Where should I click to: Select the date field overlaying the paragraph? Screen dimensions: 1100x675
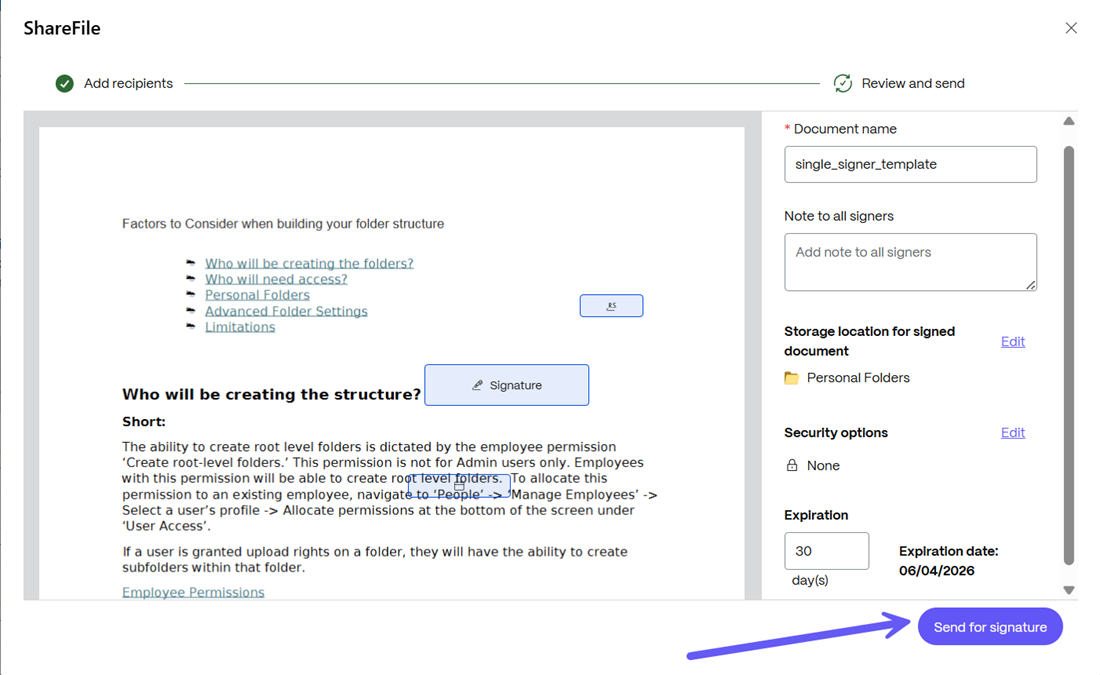[459, 486]
